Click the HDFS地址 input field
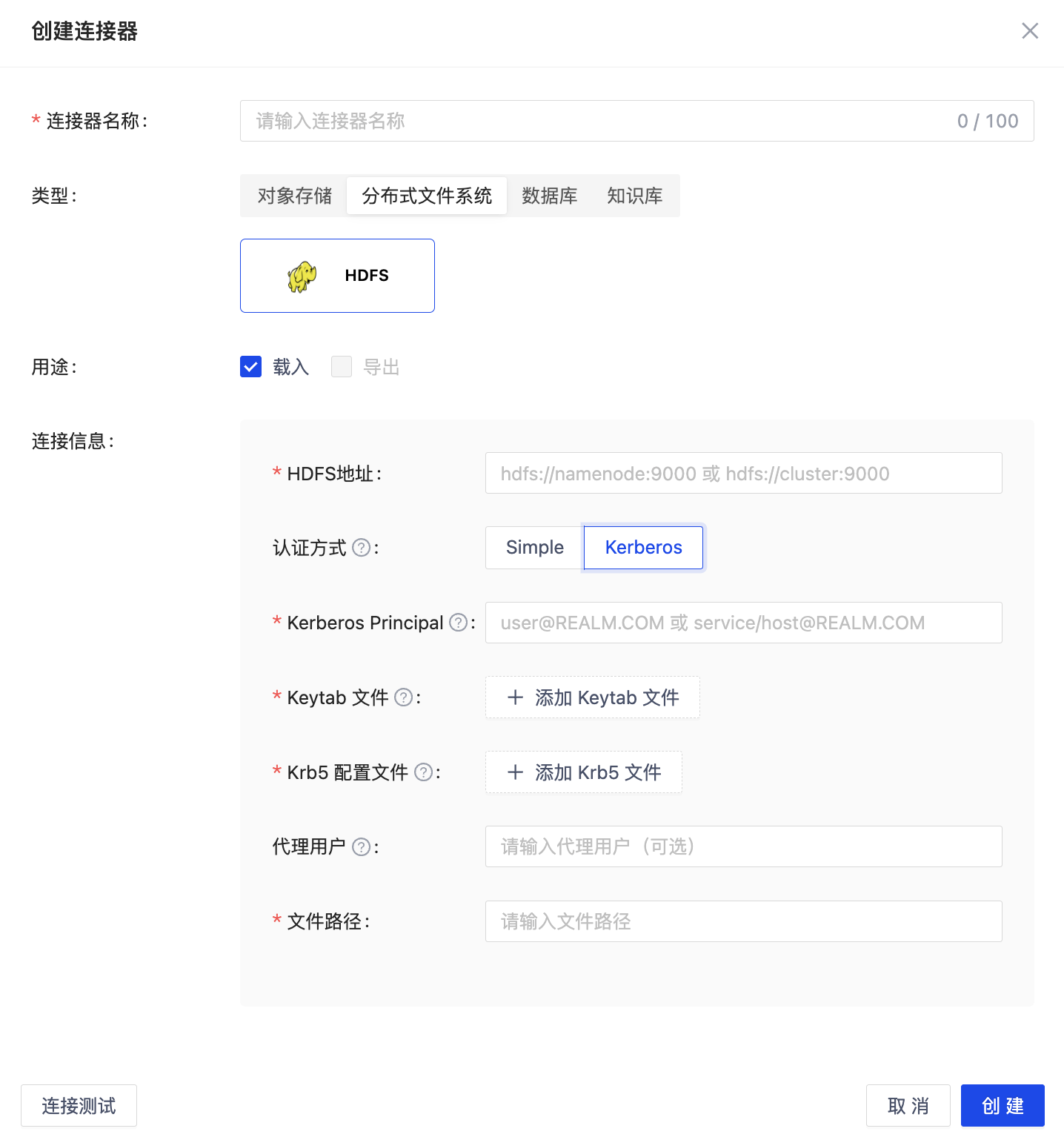This screenshot has width=1064, height=1137. [x=743, y=473]
